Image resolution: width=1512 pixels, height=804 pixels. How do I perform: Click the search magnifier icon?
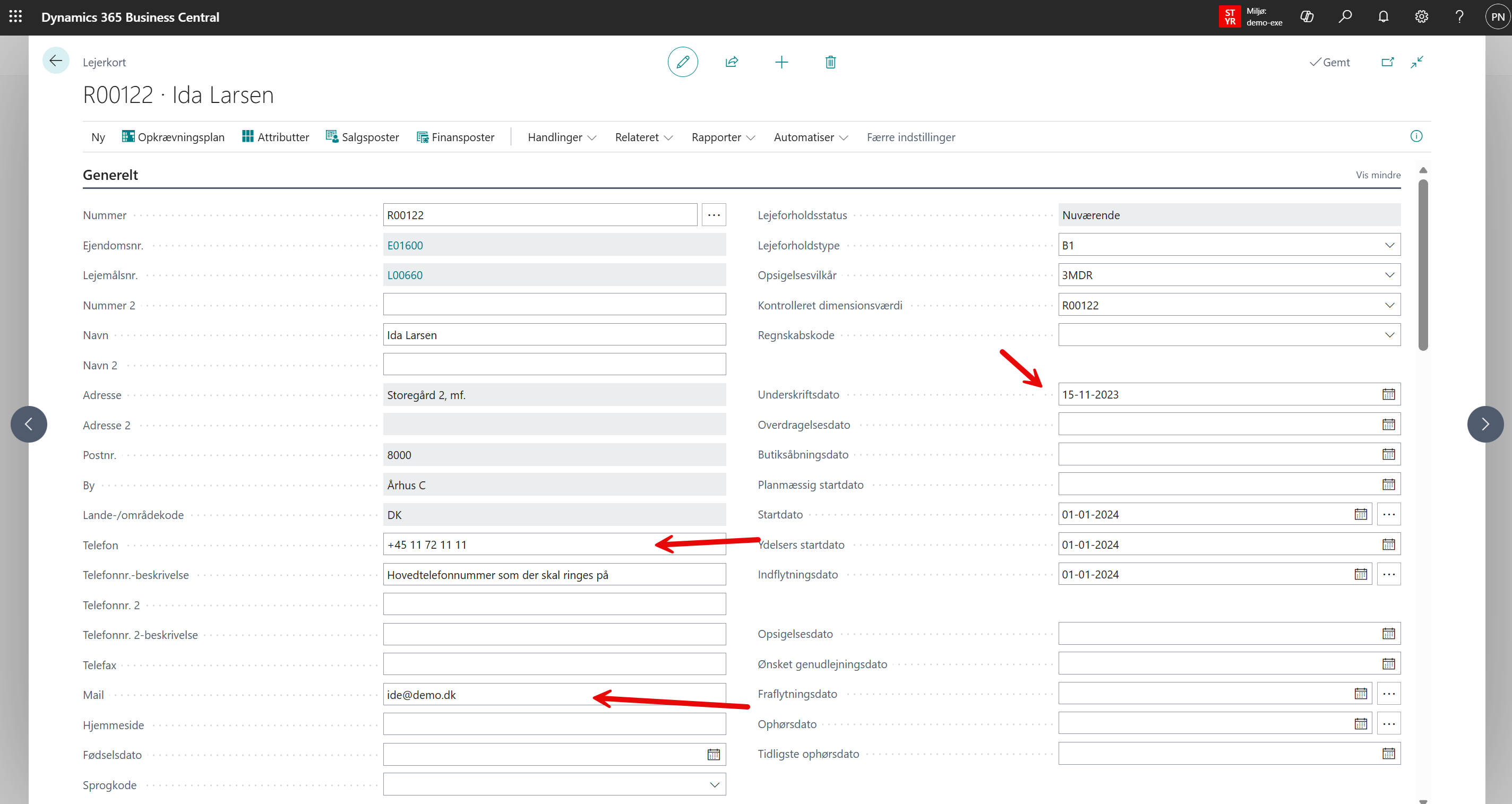coord(1345,17)
